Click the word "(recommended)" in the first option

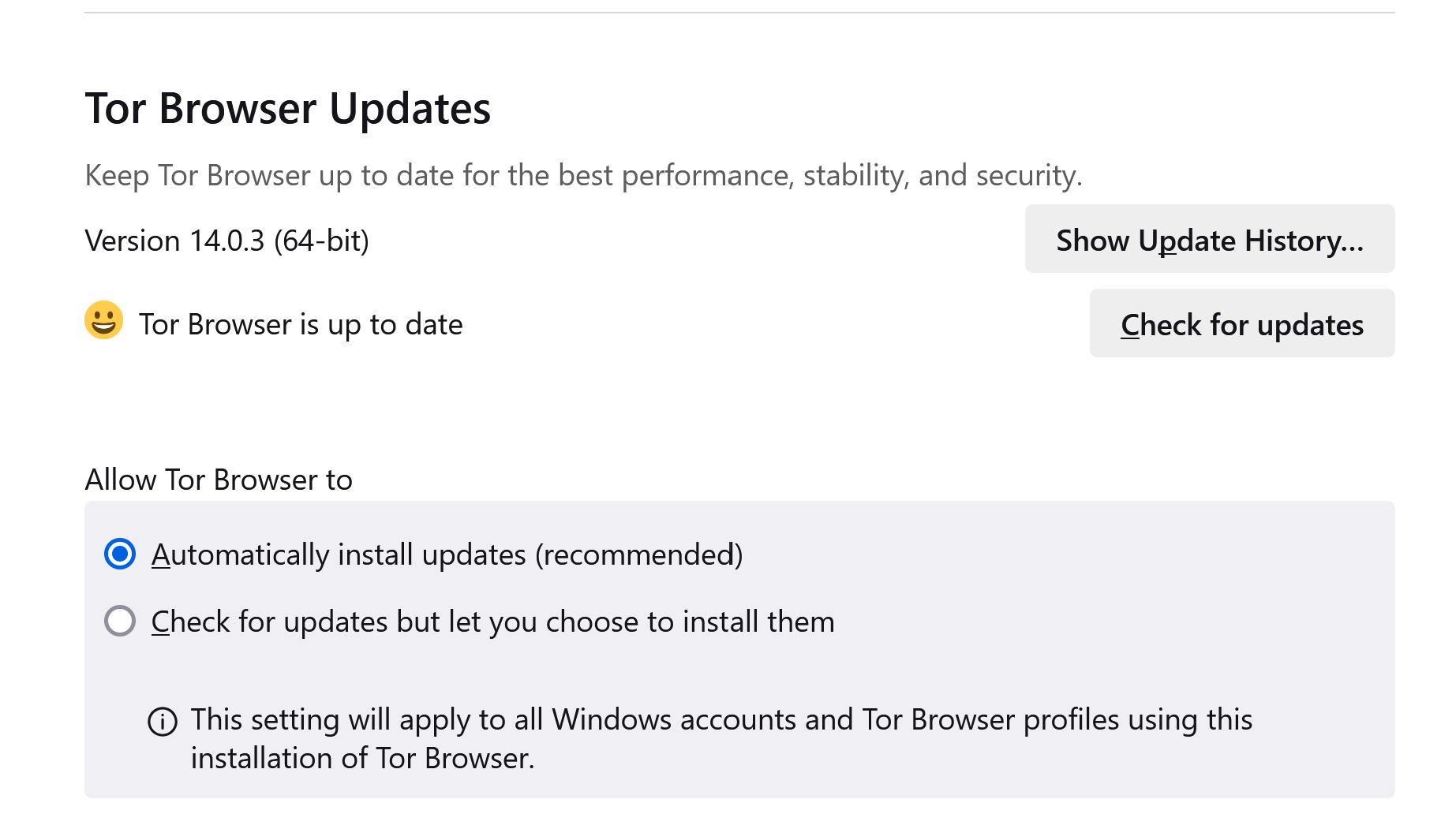639,555
